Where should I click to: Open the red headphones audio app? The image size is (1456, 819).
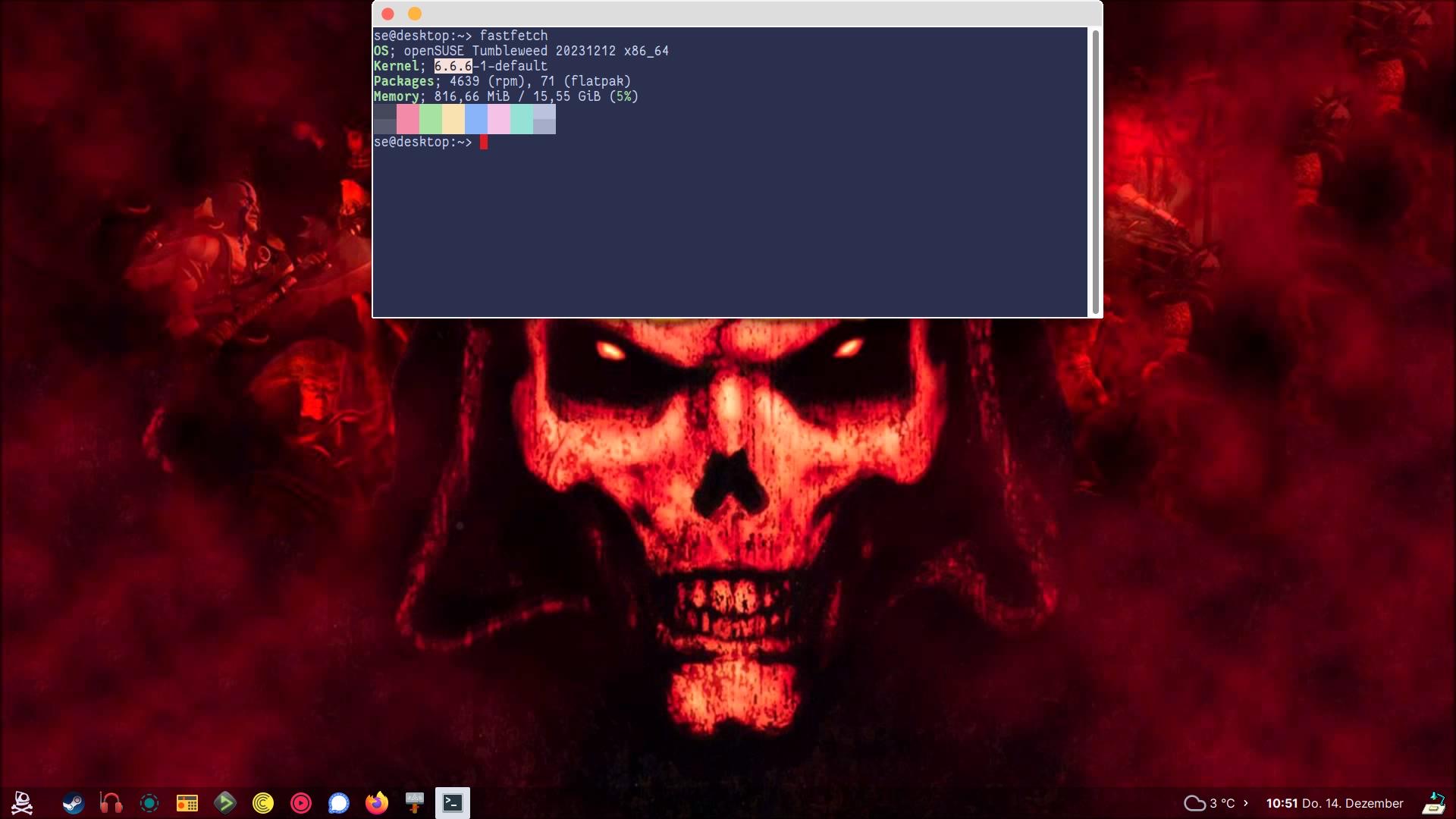point(111,802)
